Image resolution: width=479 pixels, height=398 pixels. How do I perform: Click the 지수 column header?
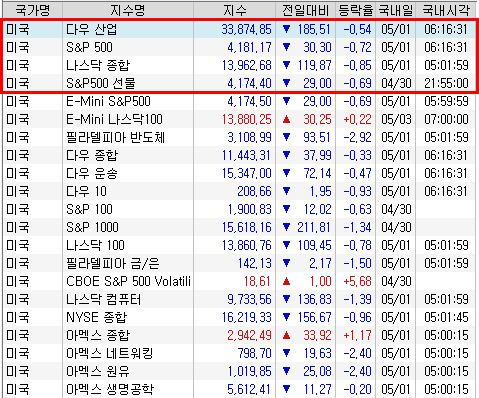235,10
